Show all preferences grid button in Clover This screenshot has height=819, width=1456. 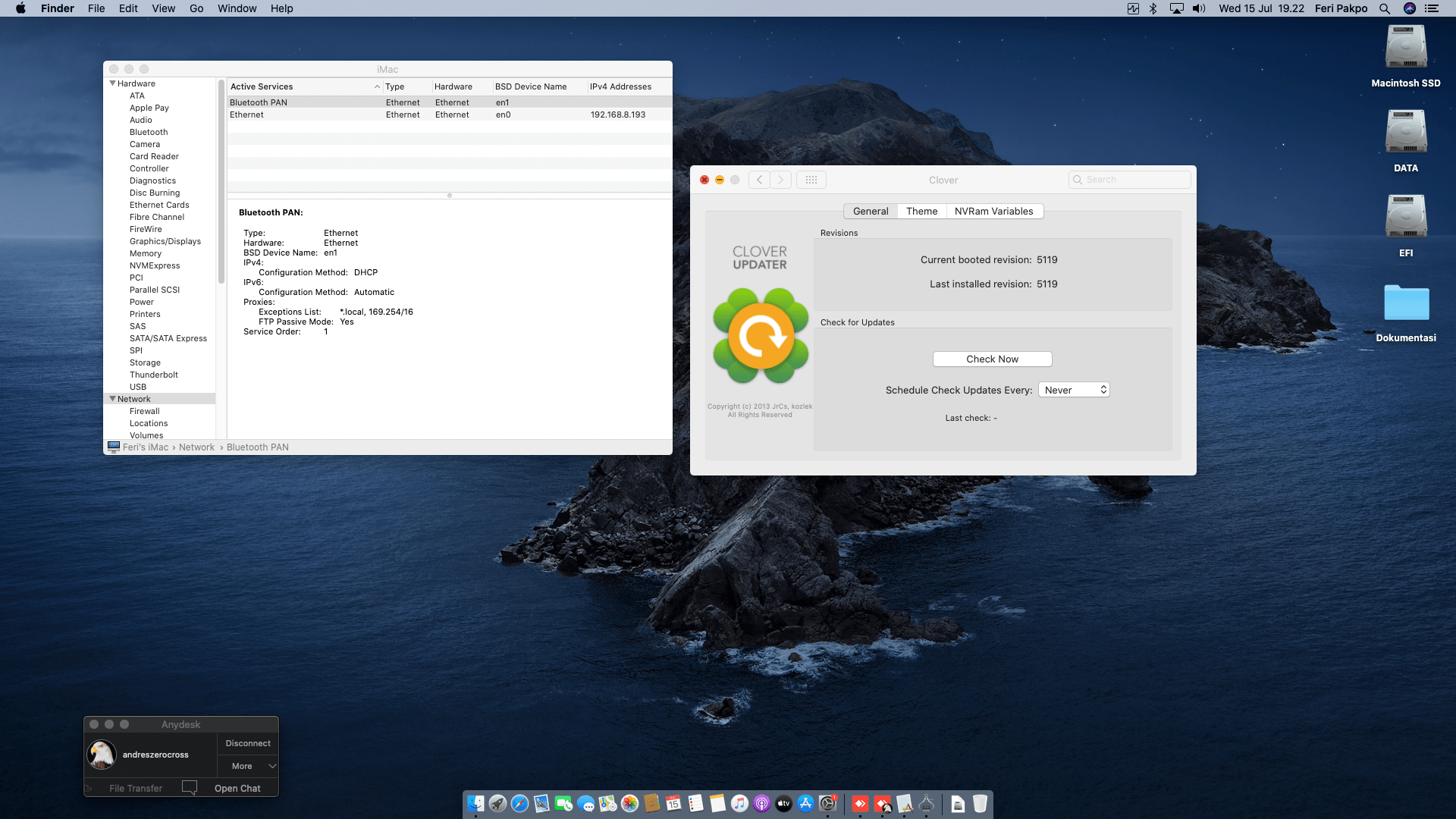pos(811,180)
